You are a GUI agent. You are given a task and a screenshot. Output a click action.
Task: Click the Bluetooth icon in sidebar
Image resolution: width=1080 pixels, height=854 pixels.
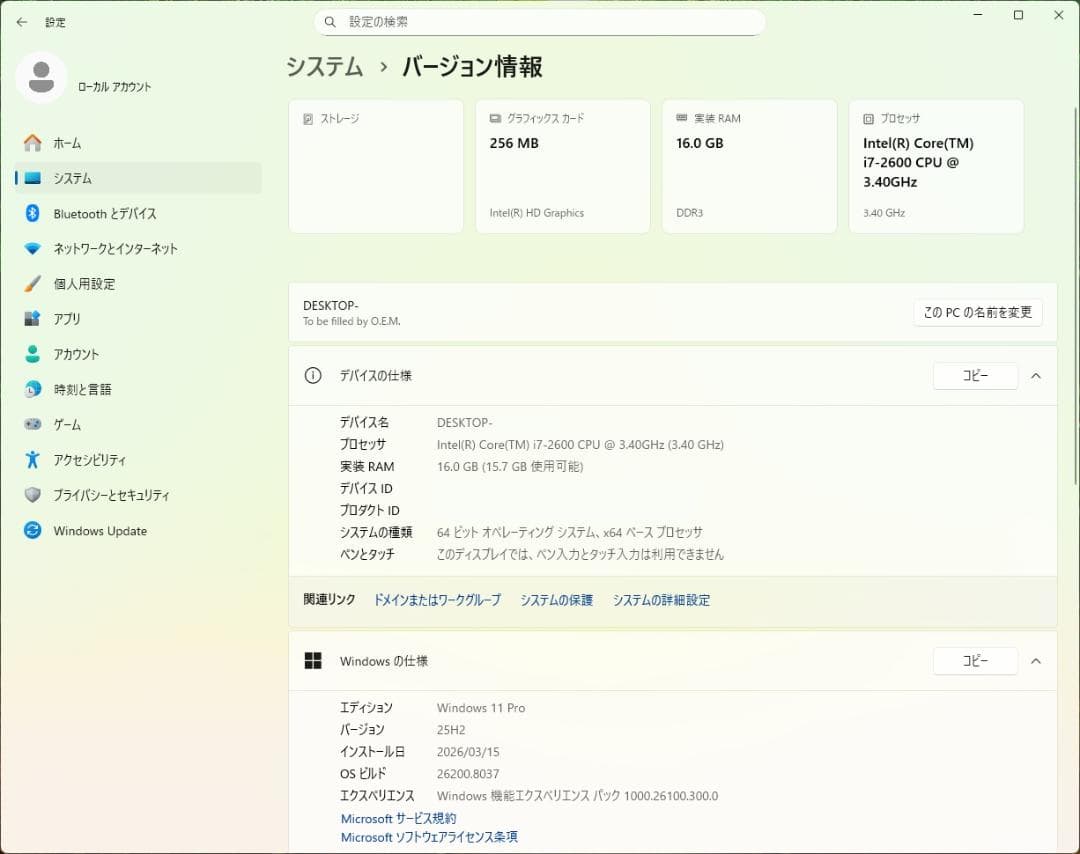click(32, 214)
